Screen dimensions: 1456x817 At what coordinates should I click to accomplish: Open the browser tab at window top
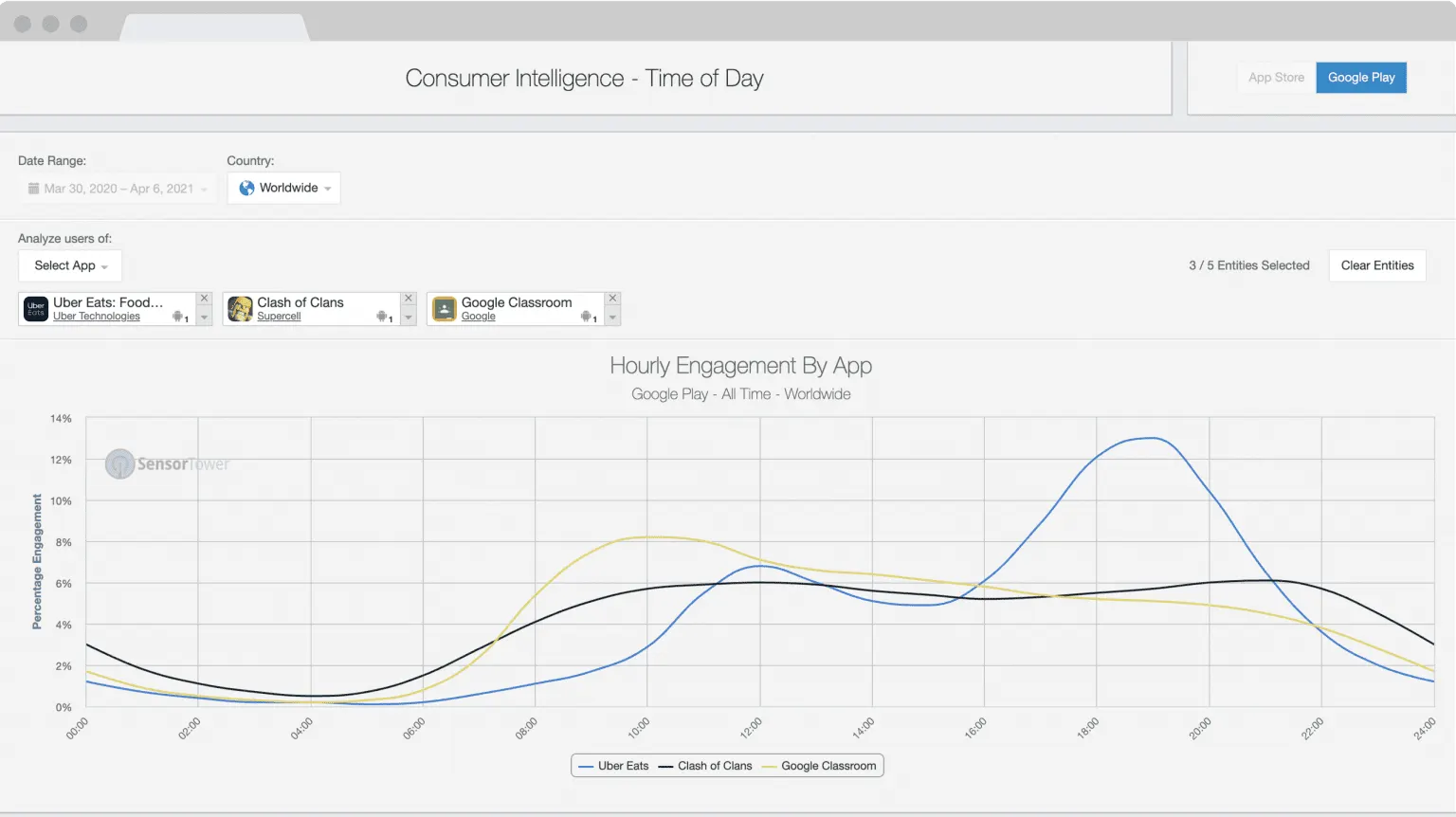[214, 27]
